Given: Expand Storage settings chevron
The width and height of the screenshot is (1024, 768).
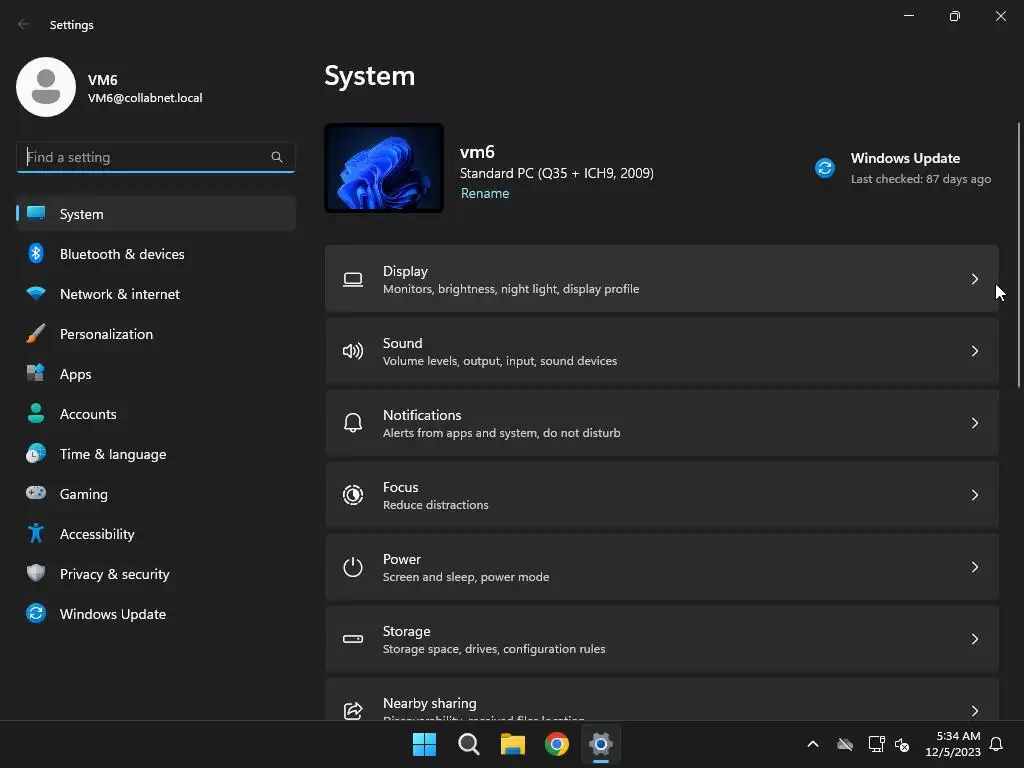Looking at the screenshot, I should tap(974, 639).
